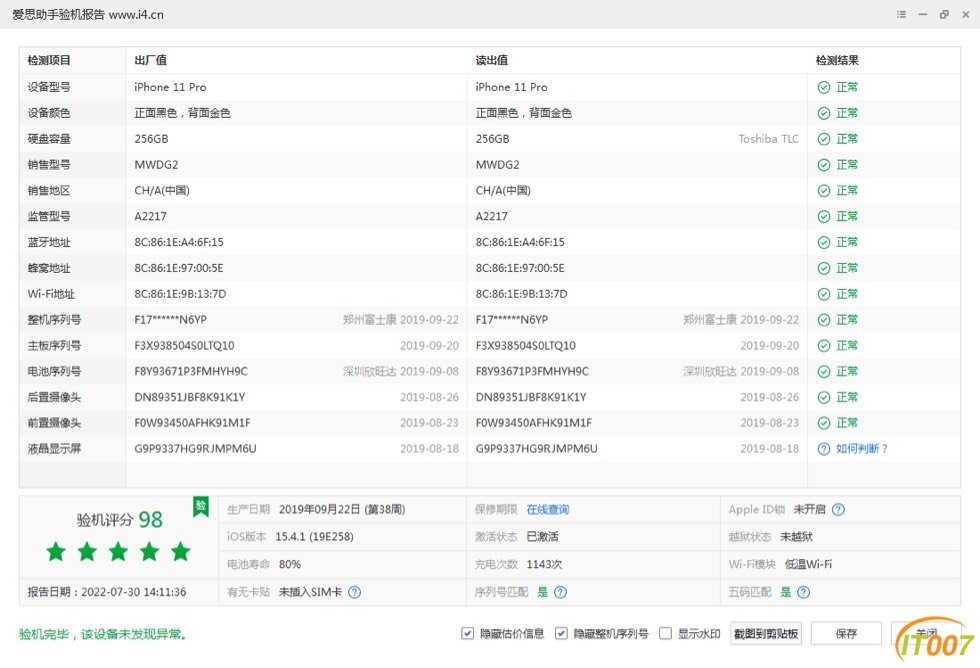The width and height of the screenshot is (980, 668).
Task: Click the green check icon for 销售地区
Action: pos(824,191)
